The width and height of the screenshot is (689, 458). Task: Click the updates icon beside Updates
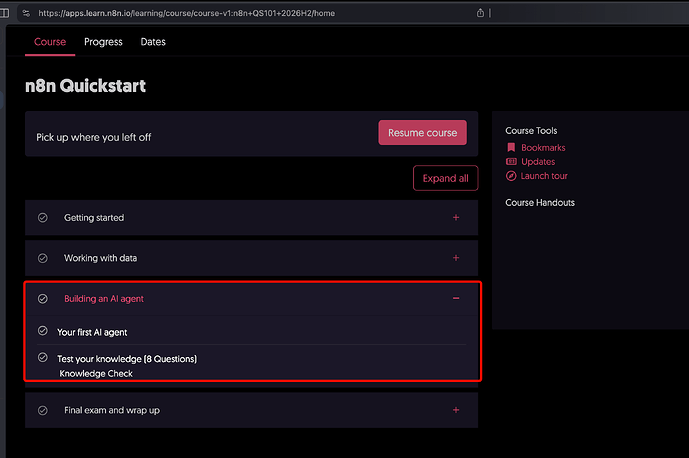pyautogui.click(x=511, y=161)
